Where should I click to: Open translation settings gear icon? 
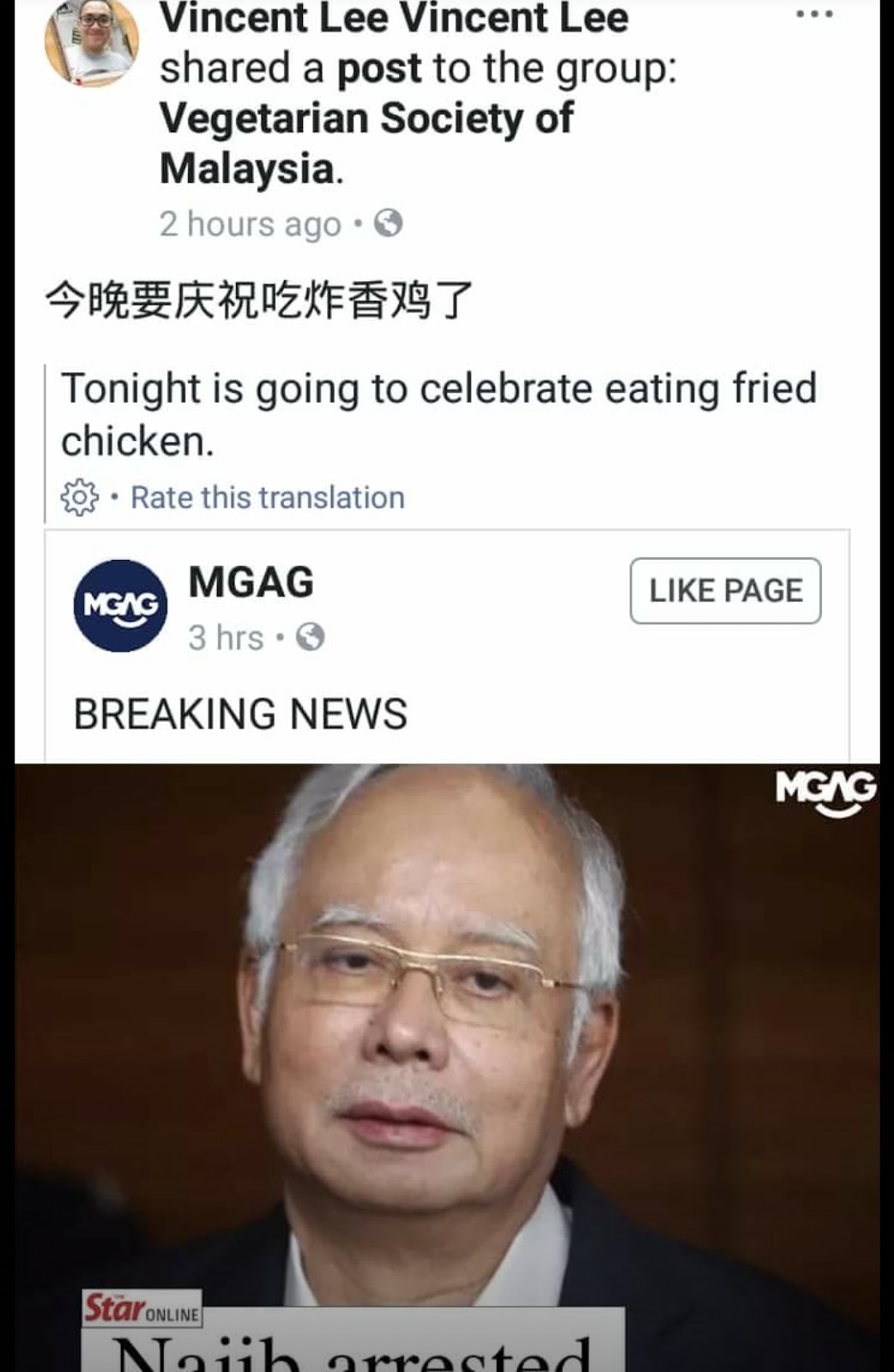point(79,497)
